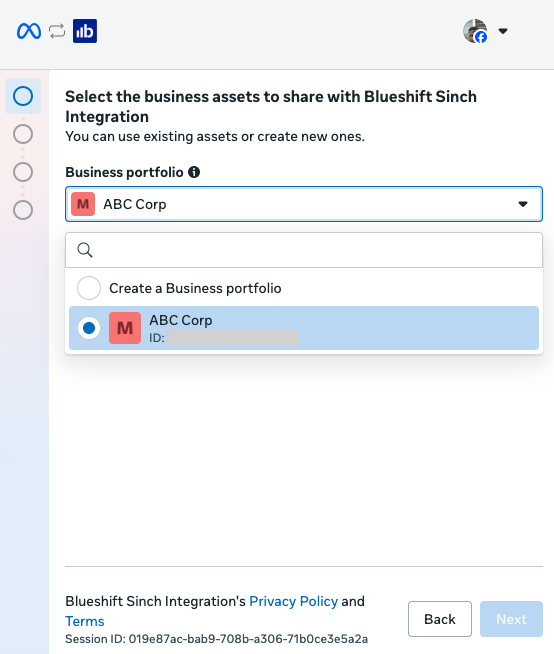The height and width of the screenshot is (654, 554).
Task: Open the ABC Corp business portfolio combo box
Action: click(304, 204)
